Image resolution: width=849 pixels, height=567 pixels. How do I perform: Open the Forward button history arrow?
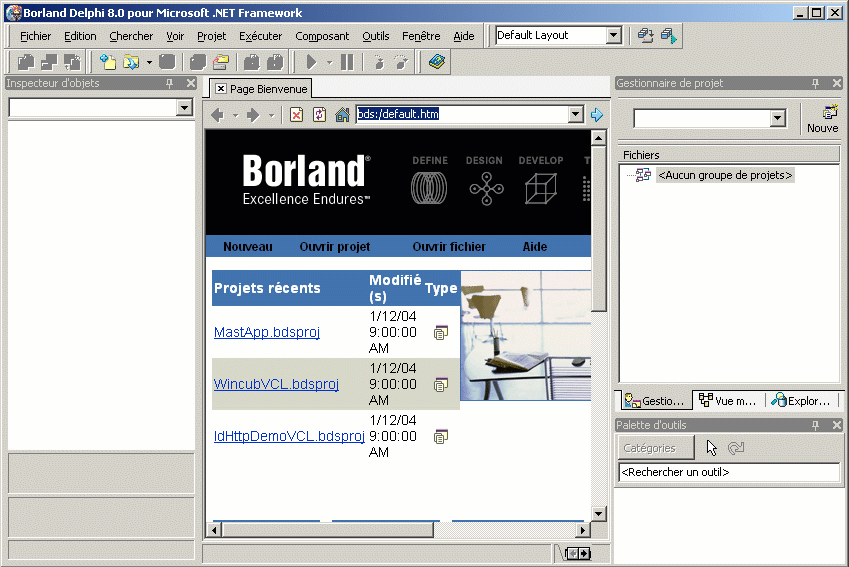[271, 115]
